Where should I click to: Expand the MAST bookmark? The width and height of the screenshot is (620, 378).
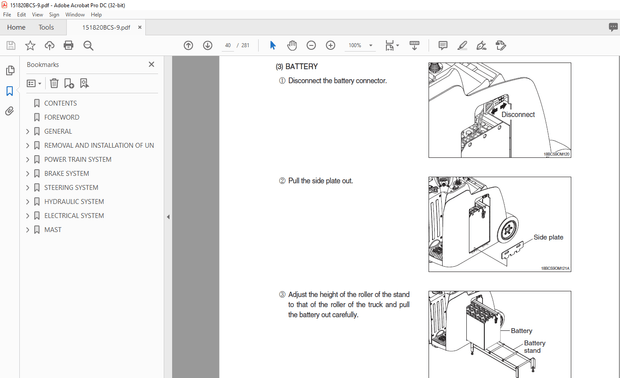pos(27,230)
